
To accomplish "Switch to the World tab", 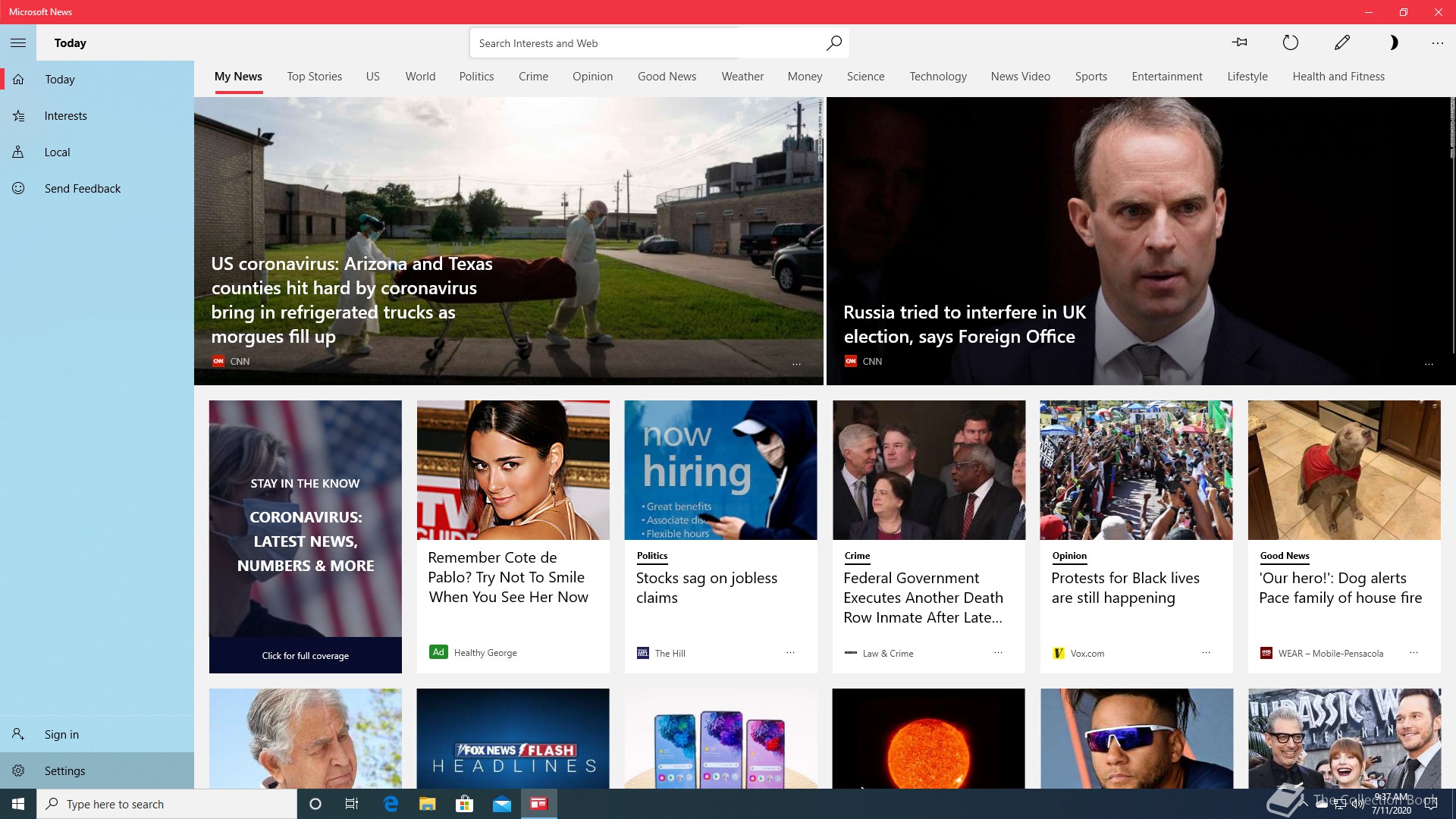I will click(x=420, y=77).
